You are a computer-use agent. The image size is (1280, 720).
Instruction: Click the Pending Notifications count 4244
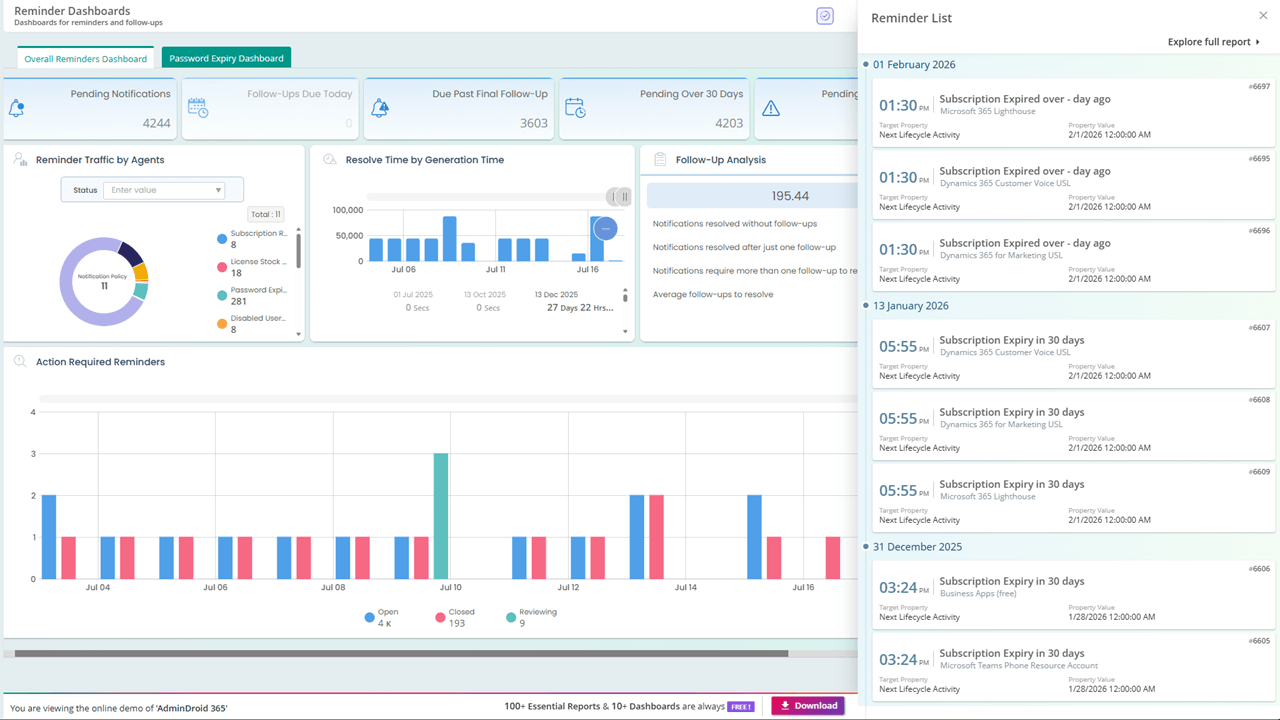tap(156, 123)
